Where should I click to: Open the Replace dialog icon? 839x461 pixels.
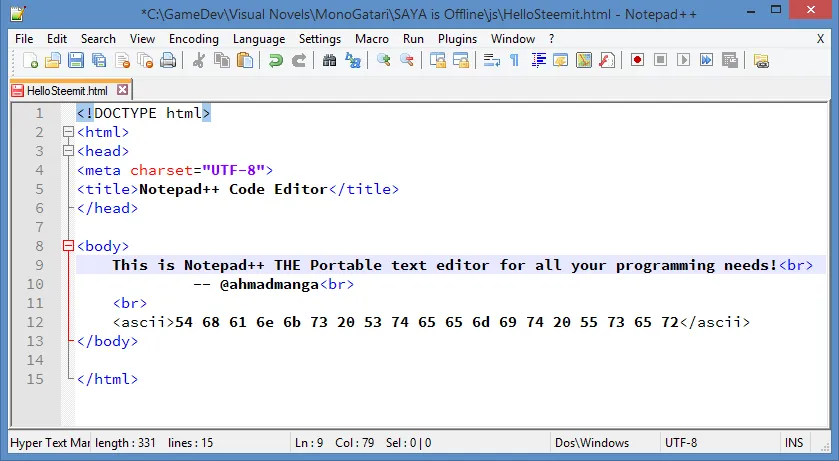[x=353, y=60]
